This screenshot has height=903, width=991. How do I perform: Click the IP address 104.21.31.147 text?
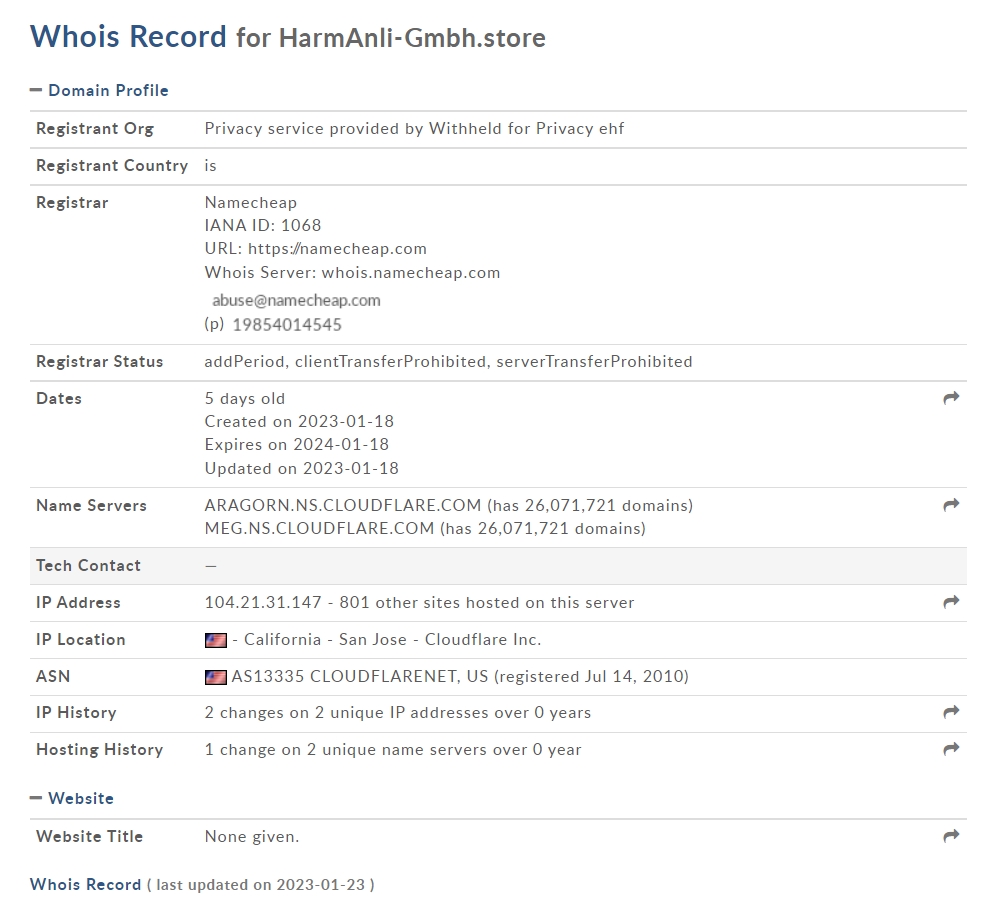pos(263,602)
